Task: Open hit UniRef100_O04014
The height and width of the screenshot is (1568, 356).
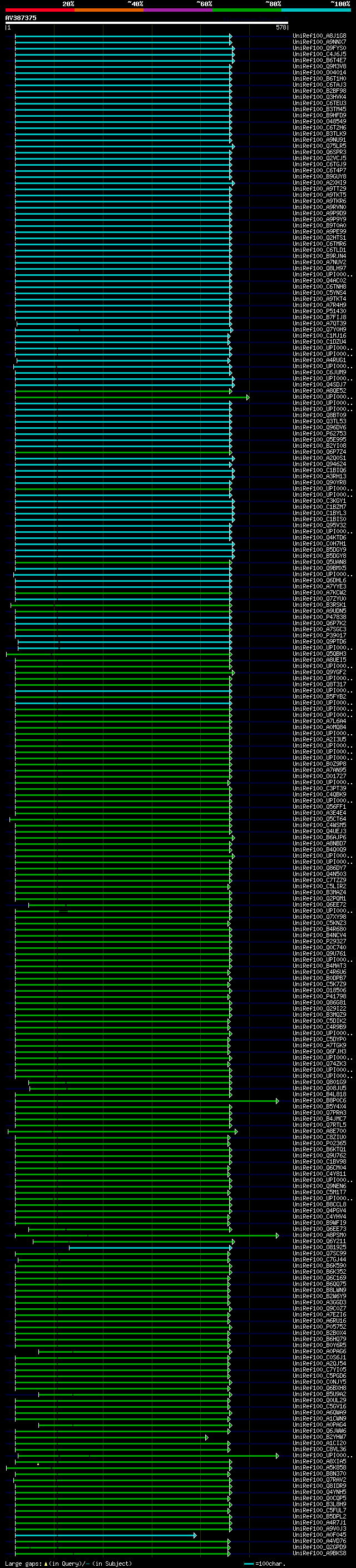Action: [x=319, y=72]
